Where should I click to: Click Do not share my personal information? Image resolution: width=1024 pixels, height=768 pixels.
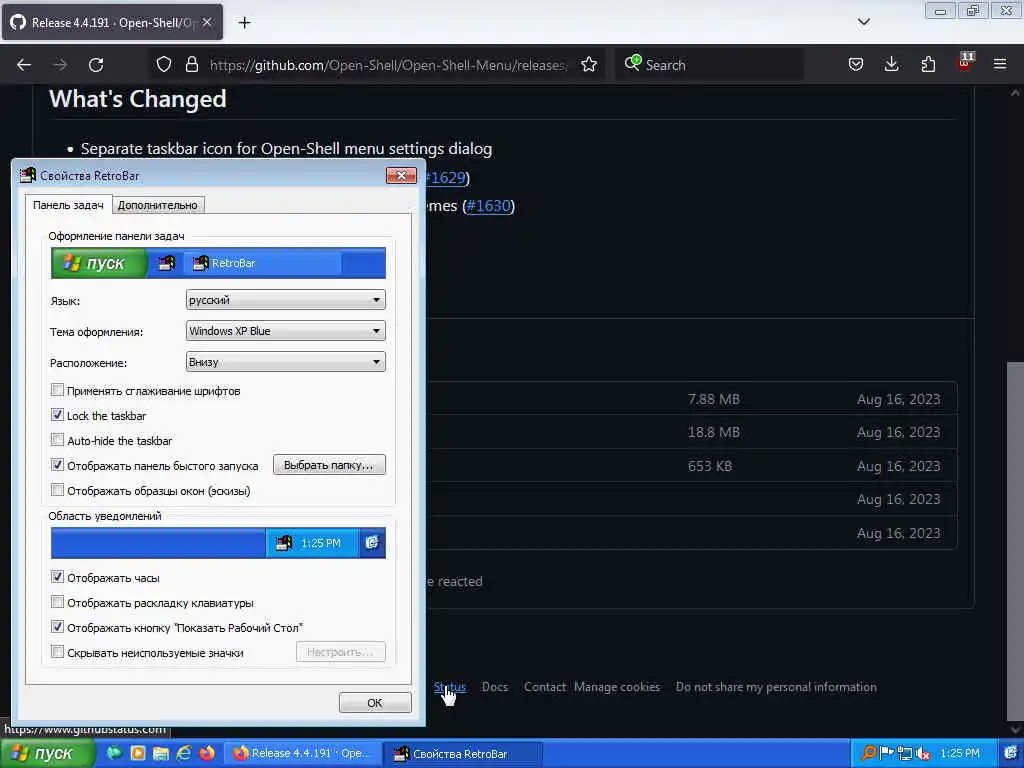click(776, 687)
